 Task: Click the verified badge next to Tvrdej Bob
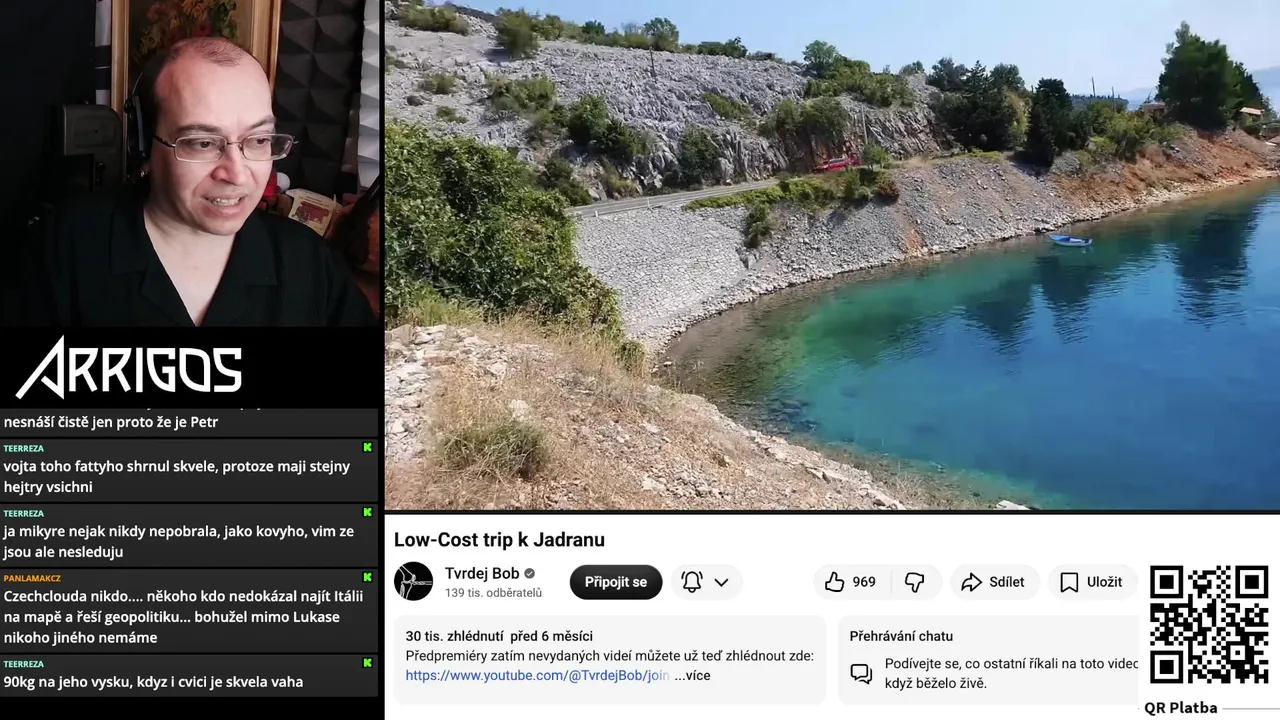530,573
